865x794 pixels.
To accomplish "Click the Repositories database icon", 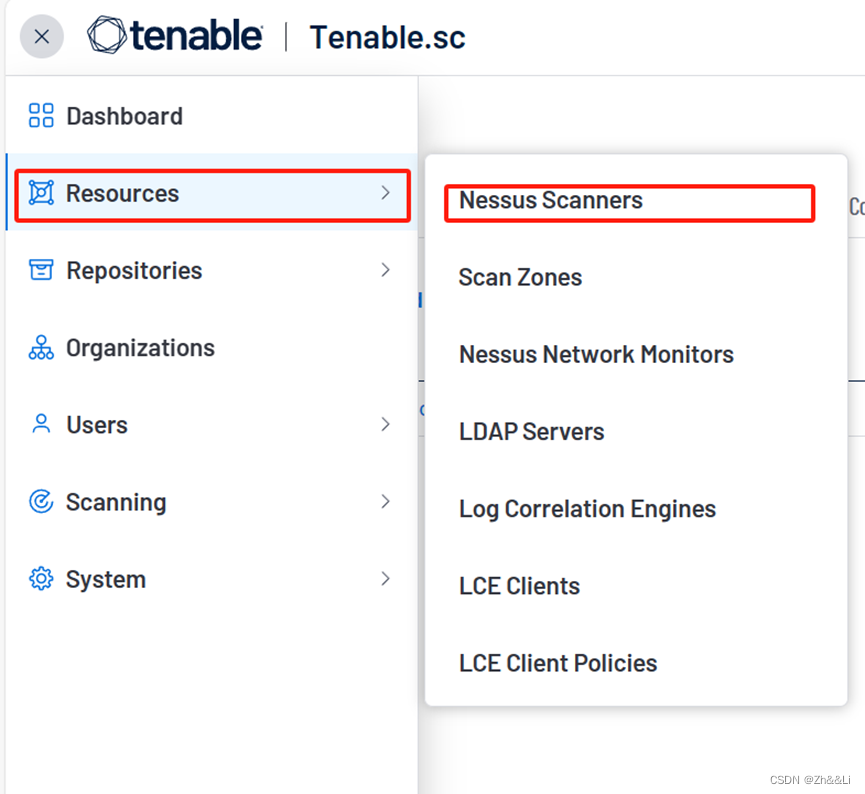I will 40,270.
